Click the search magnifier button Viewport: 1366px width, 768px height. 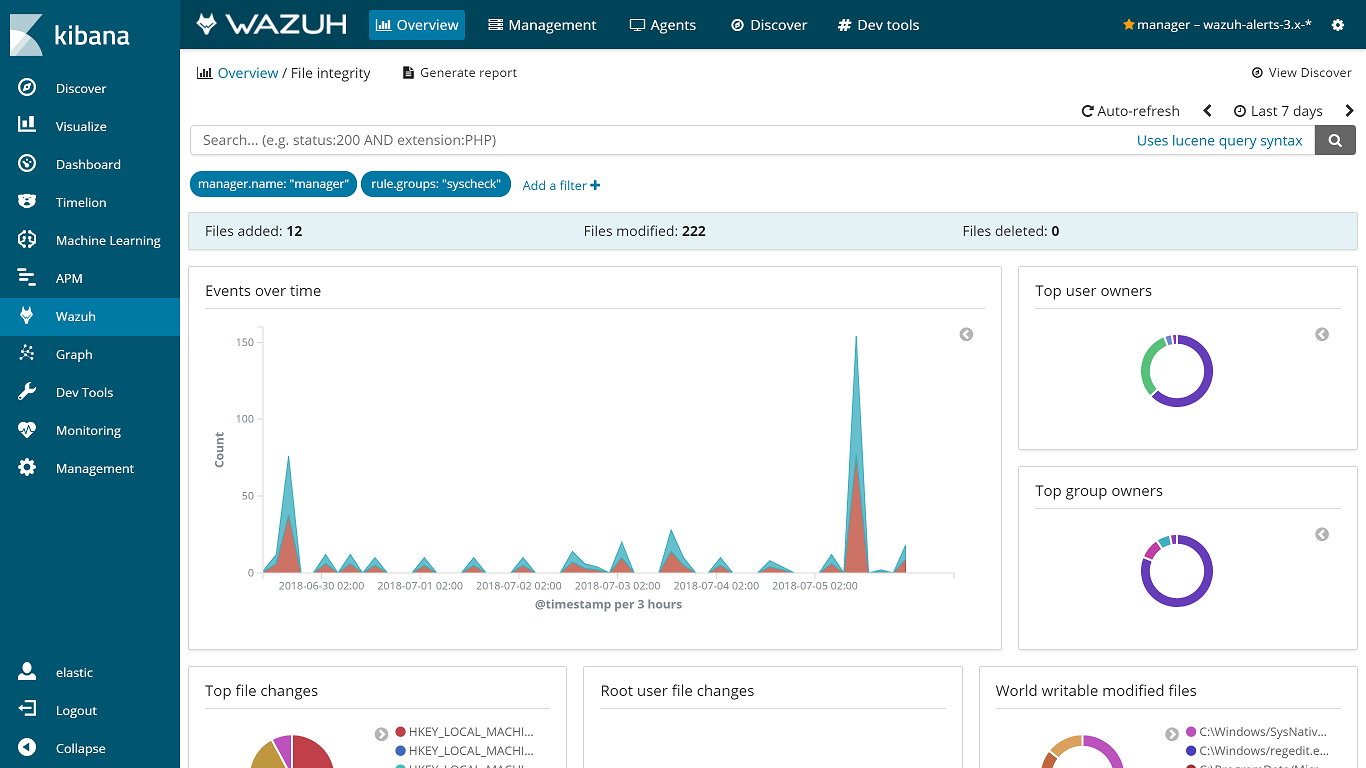(x=1335, y=140)
